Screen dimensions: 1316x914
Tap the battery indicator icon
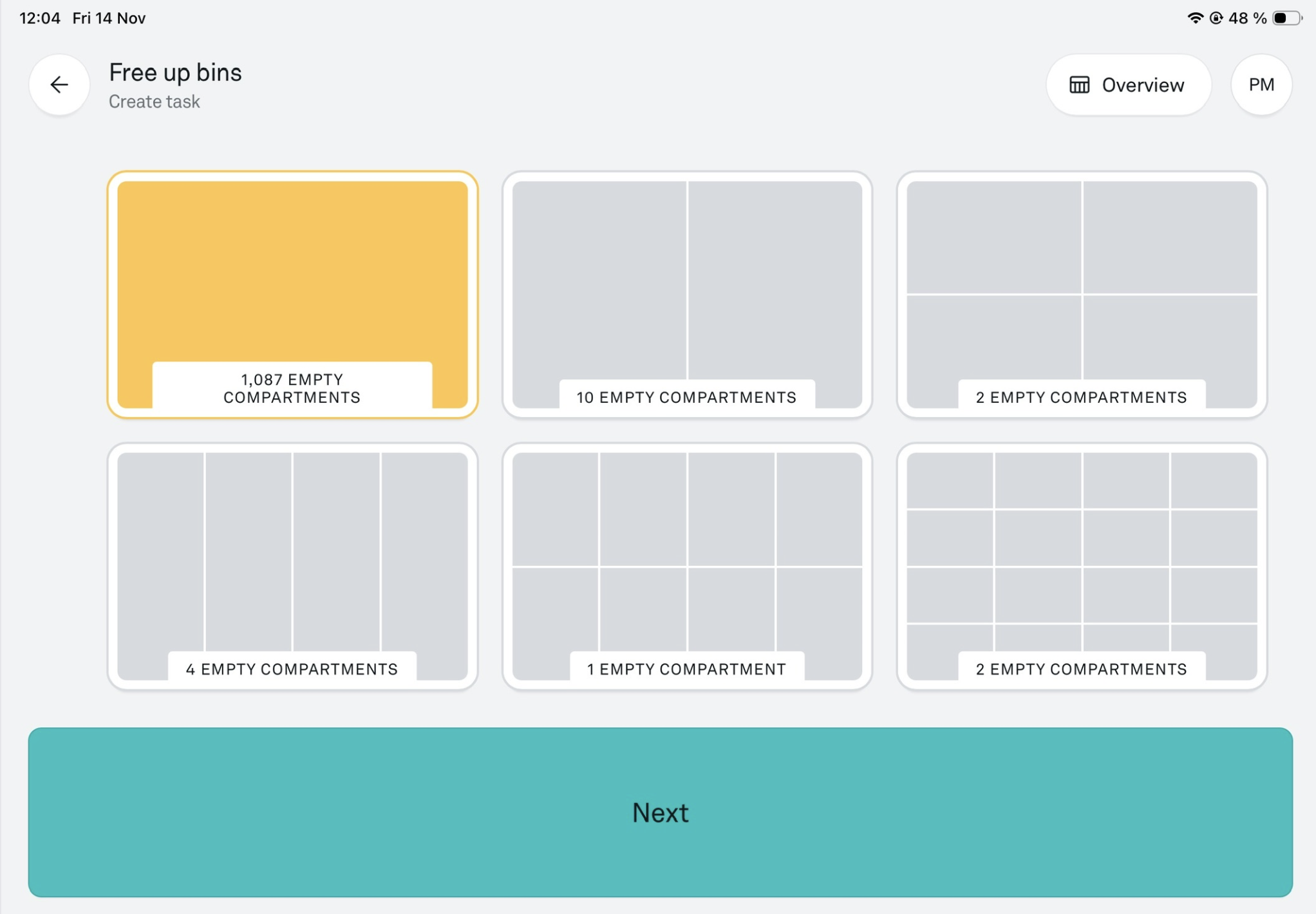pos(1287,17)
